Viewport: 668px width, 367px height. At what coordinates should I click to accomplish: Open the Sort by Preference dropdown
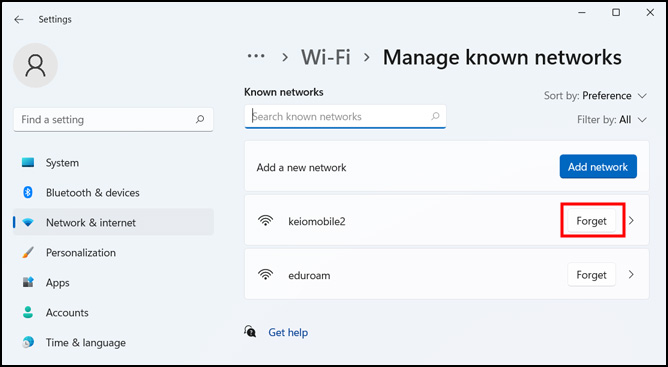(595, 95)
